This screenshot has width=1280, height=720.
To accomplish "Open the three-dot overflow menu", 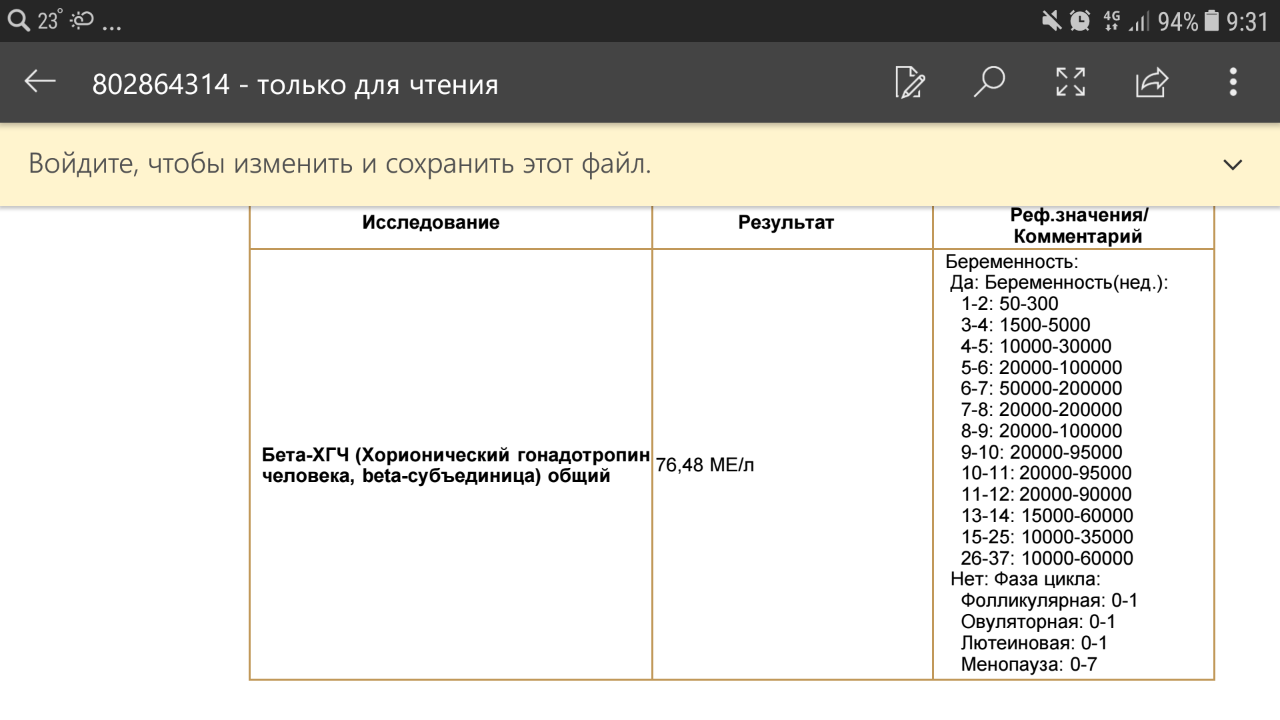I will point(1233,82).
